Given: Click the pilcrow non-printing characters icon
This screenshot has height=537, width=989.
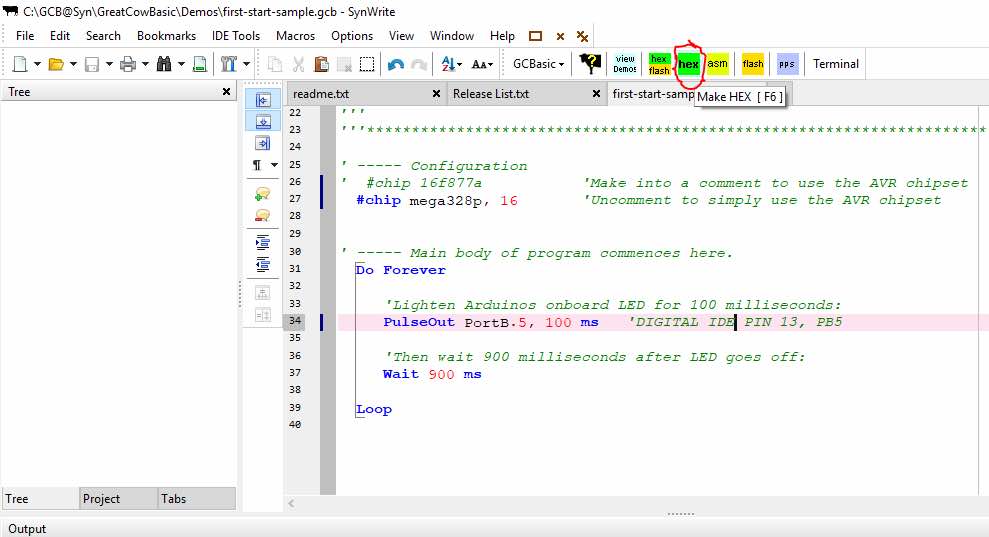Looking at the screenshot, I should pos(257,165).
